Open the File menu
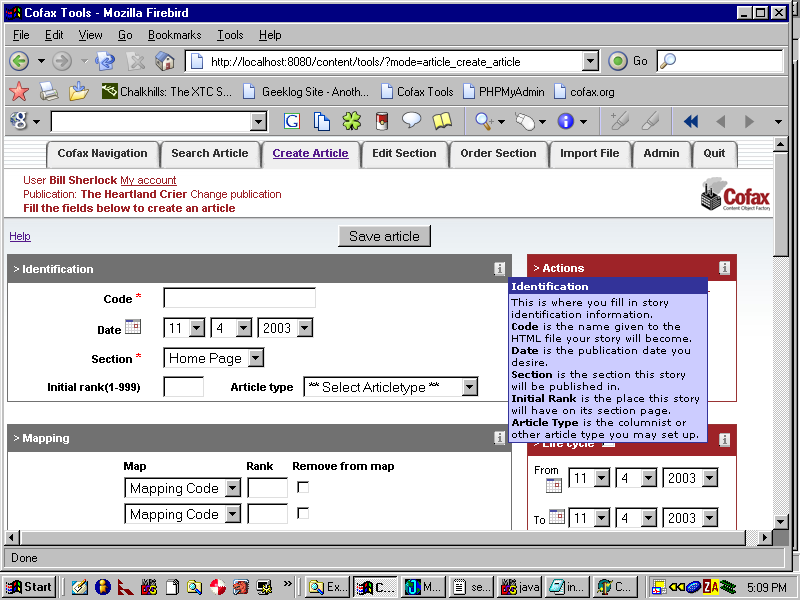Viewport: 800px width, 600px height. (x=21, y=35)
